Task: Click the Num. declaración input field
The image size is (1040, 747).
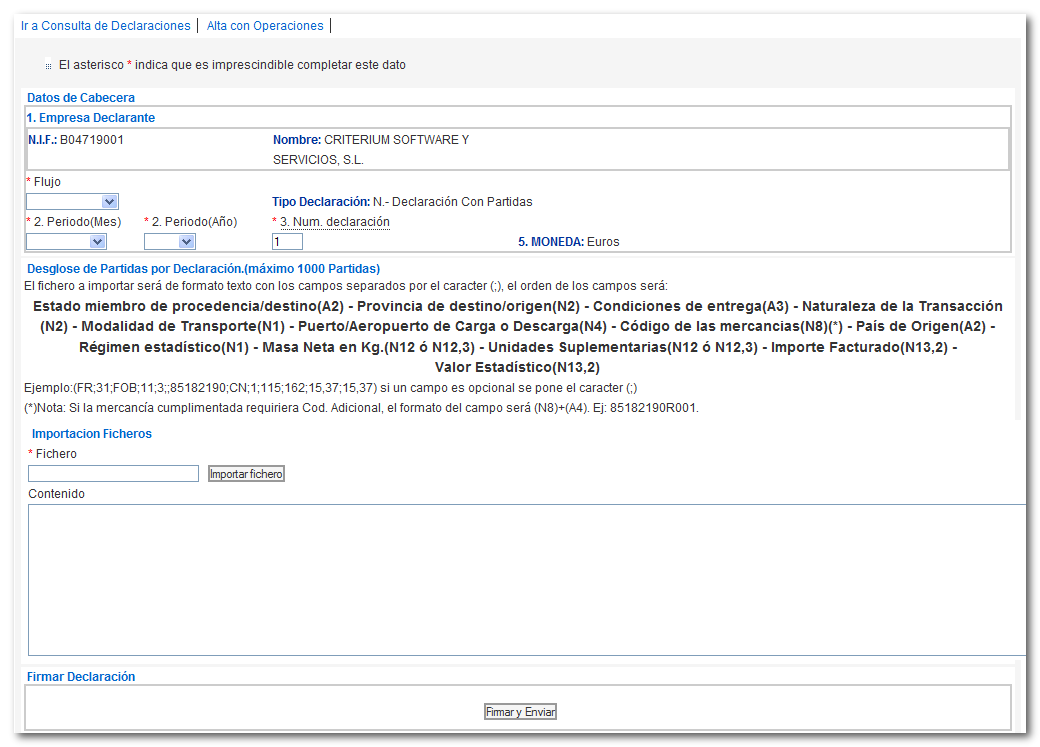Action: point(287,241)
